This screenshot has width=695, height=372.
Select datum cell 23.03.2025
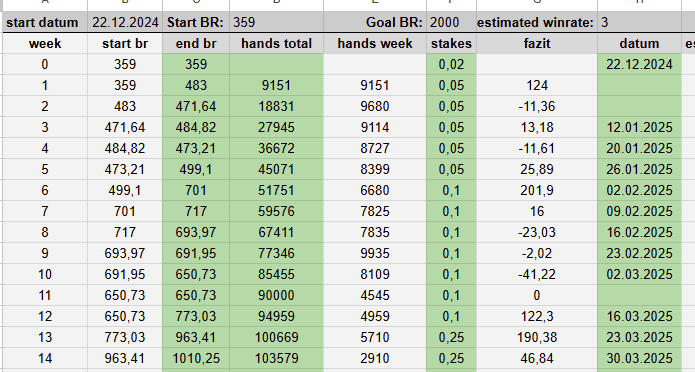pos(639,337)
